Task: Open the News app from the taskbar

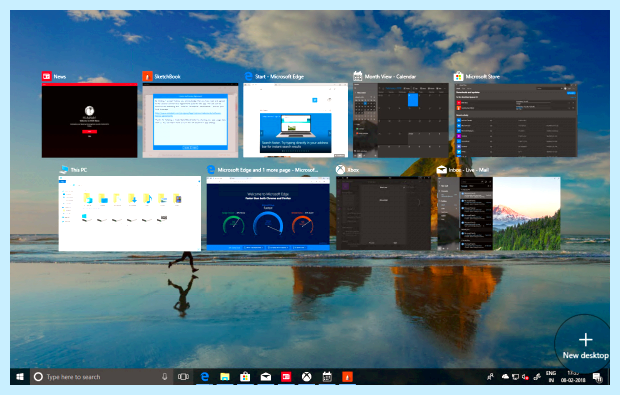Action: [x=286, y=377]
